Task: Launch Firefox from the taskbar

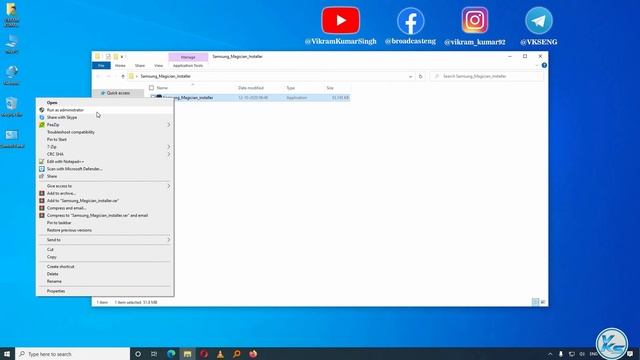Action: coord(253,354)
